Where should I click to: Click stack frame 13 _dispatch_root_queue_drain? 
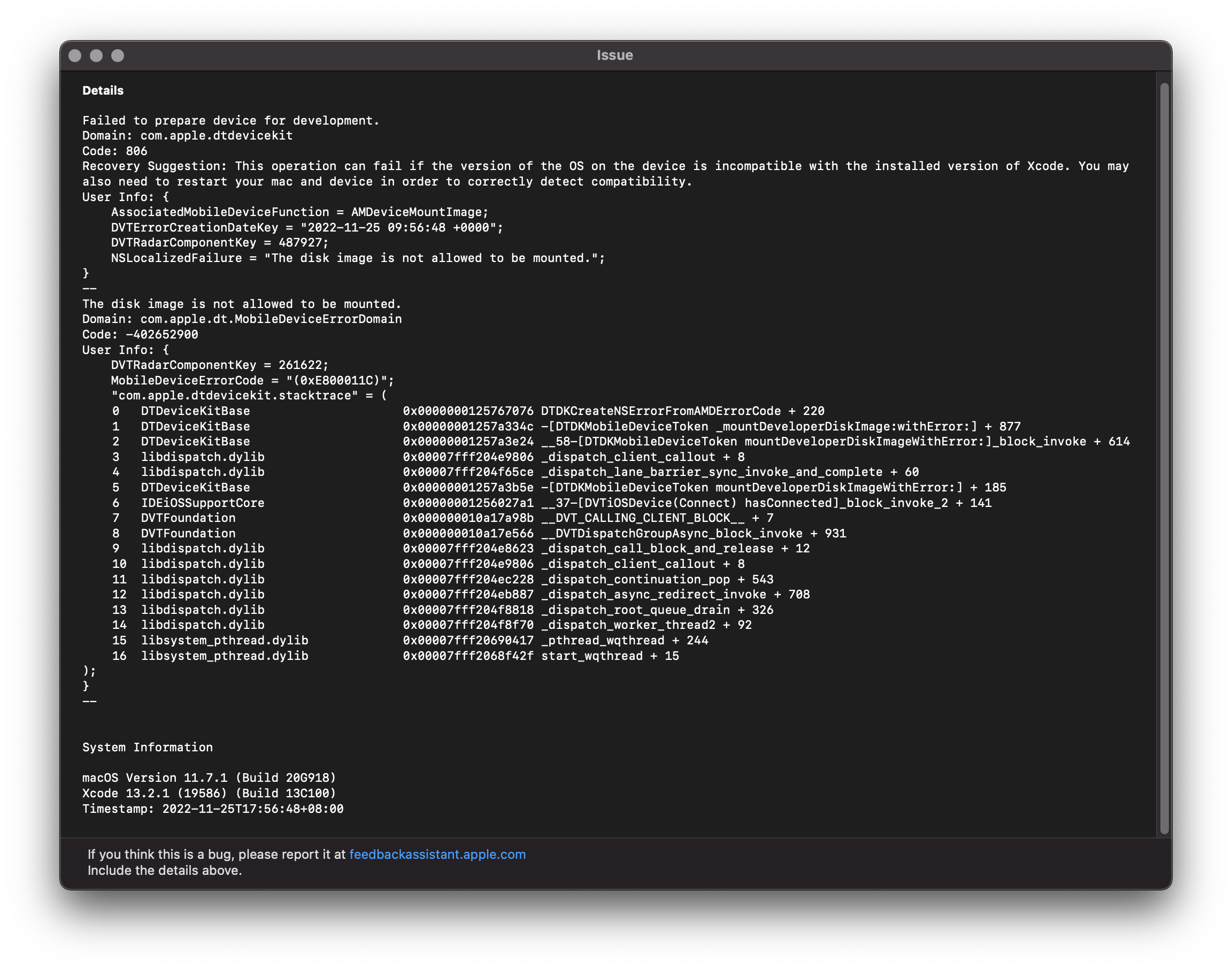pos(442,609)
